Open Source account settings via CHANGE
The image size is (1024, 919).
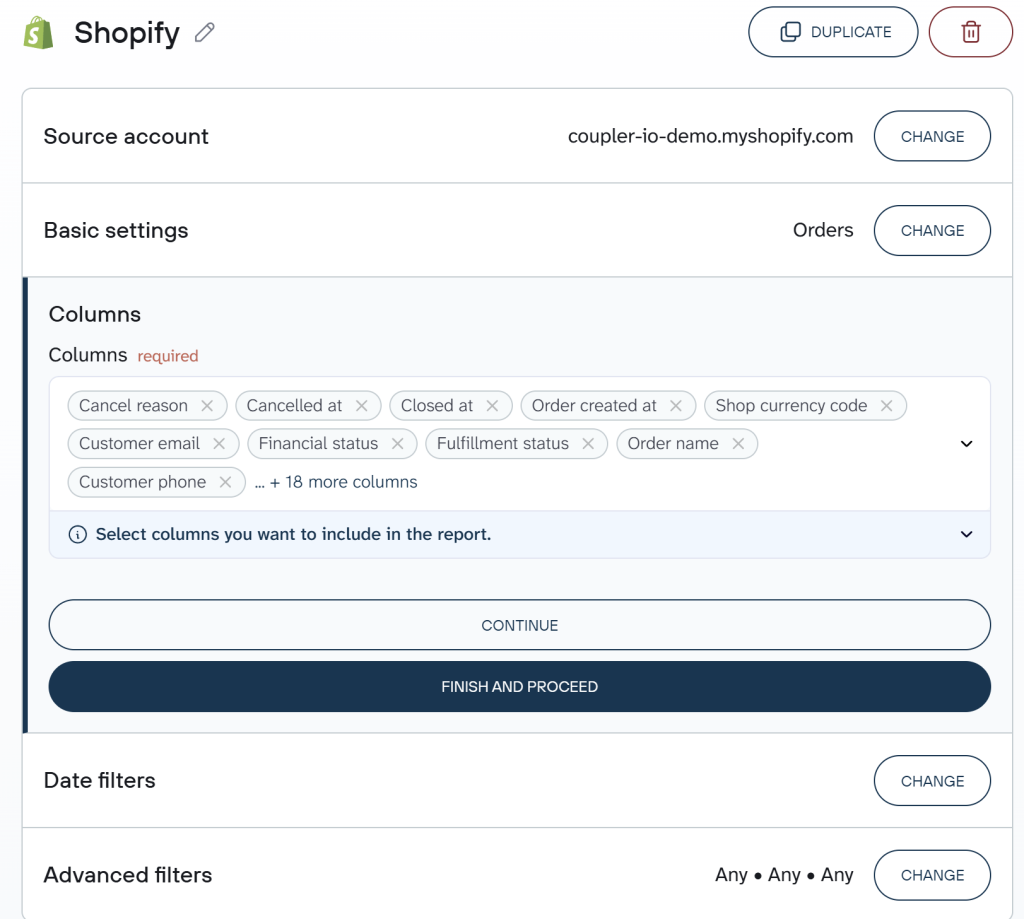click(x=931, y=136)
